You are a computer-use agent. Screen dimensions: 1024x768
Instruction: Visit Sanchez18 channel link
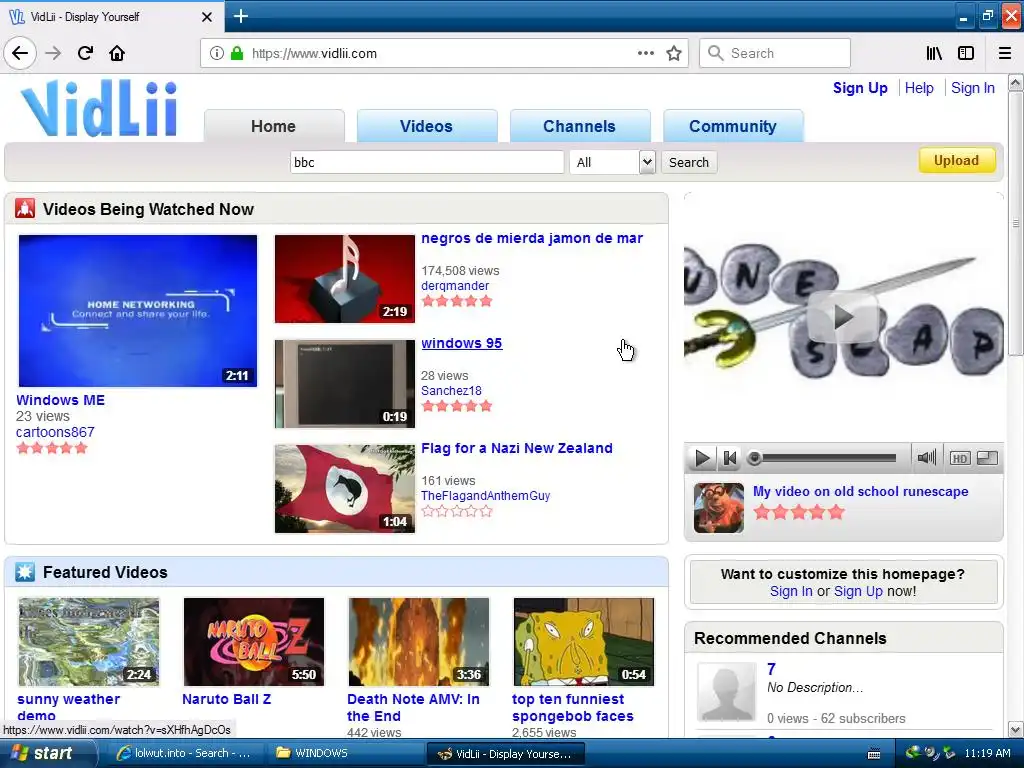[x=451, y=391]
